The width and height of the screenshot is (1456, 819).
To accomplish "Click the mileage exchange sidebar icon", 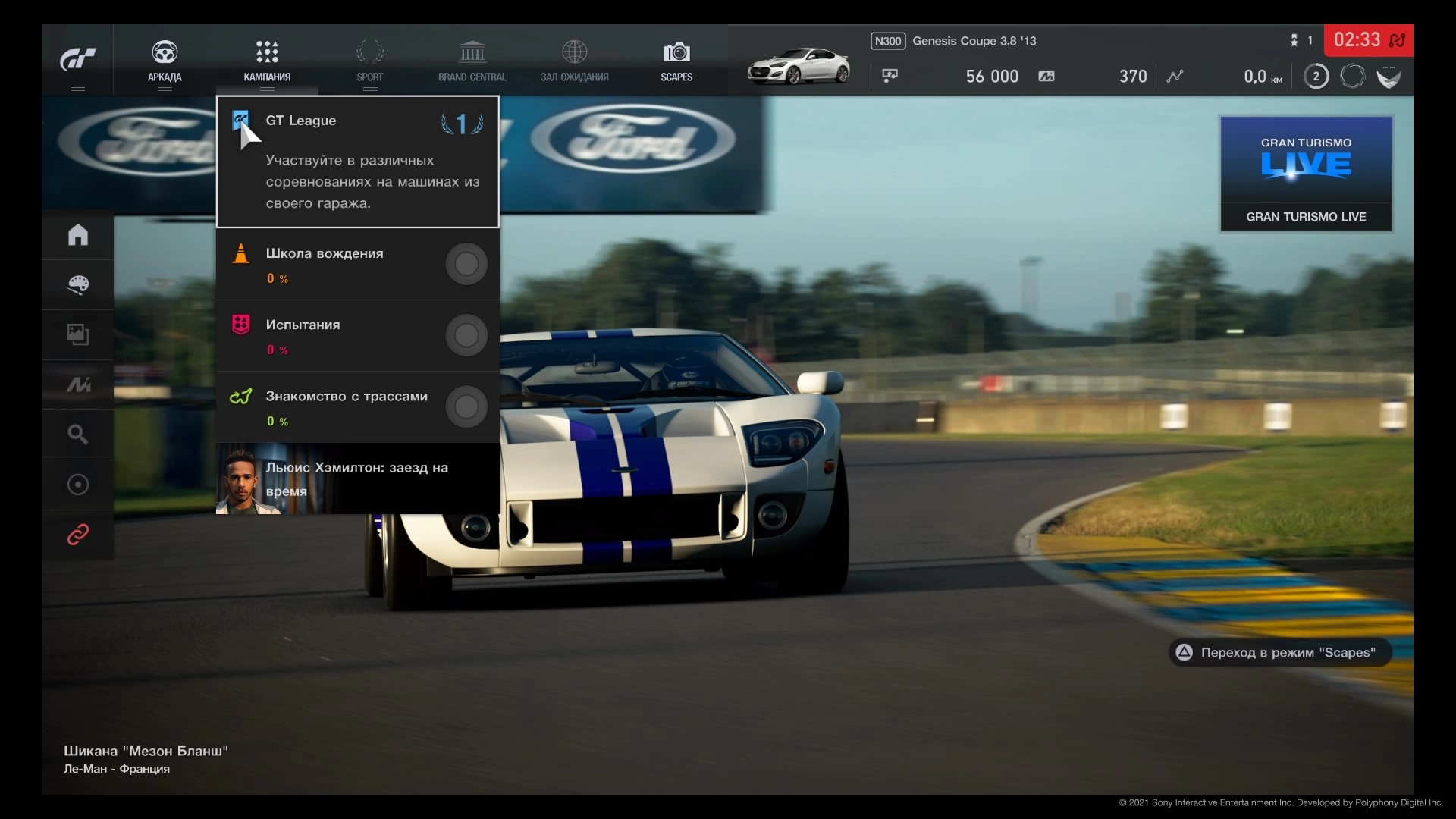I will coord(78,385).
